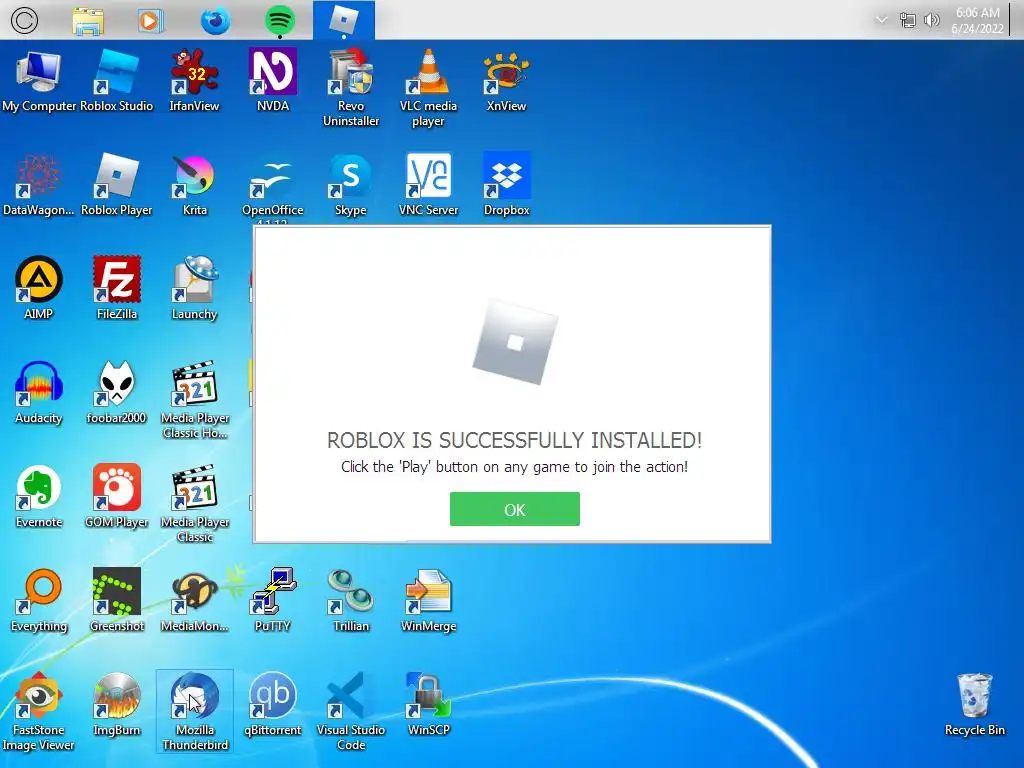
Task: Open the volume speaker tray icon
Action: click(932, 20)
